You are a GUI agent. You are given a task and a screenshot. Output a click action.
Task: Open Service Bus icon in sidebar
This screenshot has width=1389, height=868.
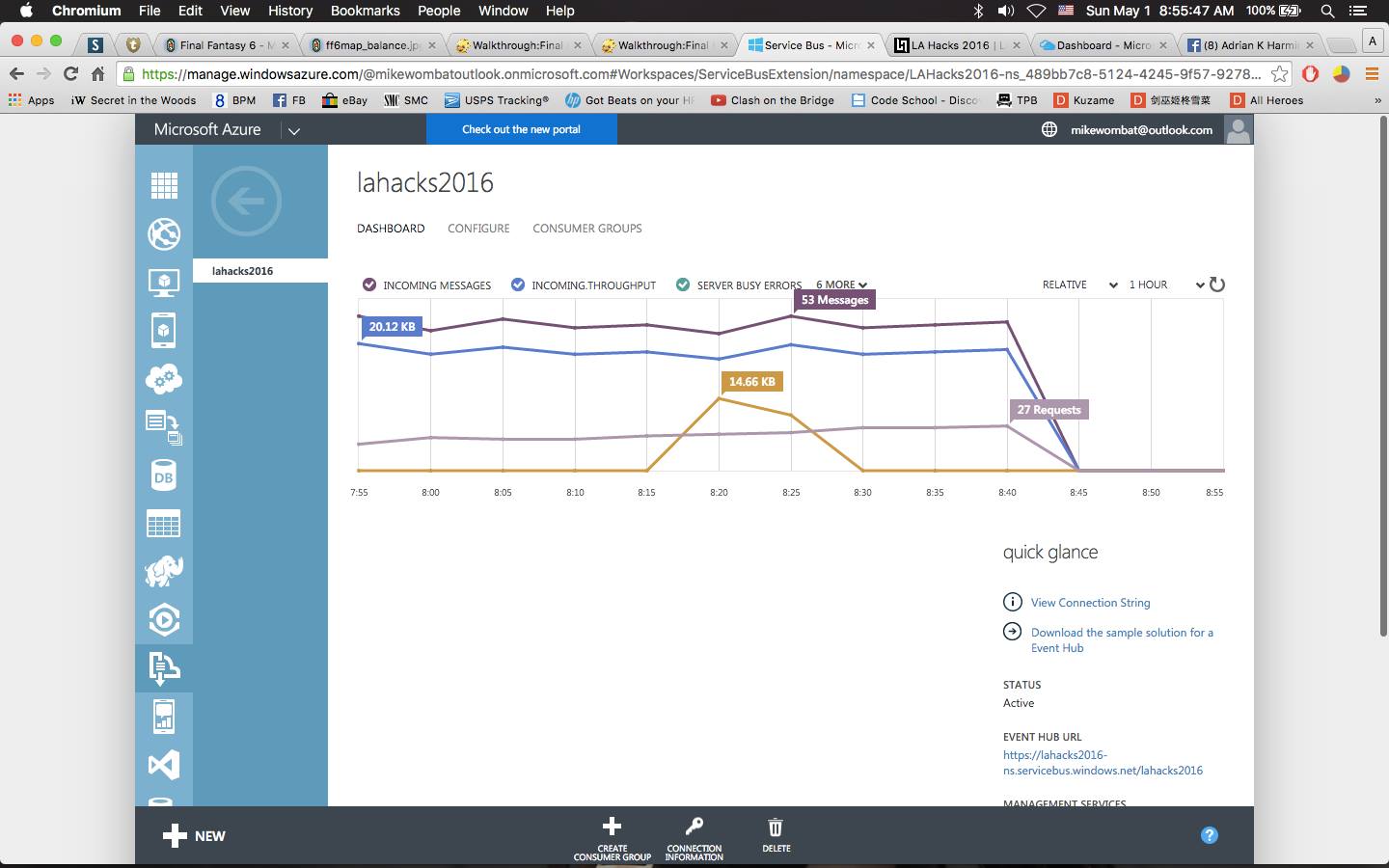[164, 667]
